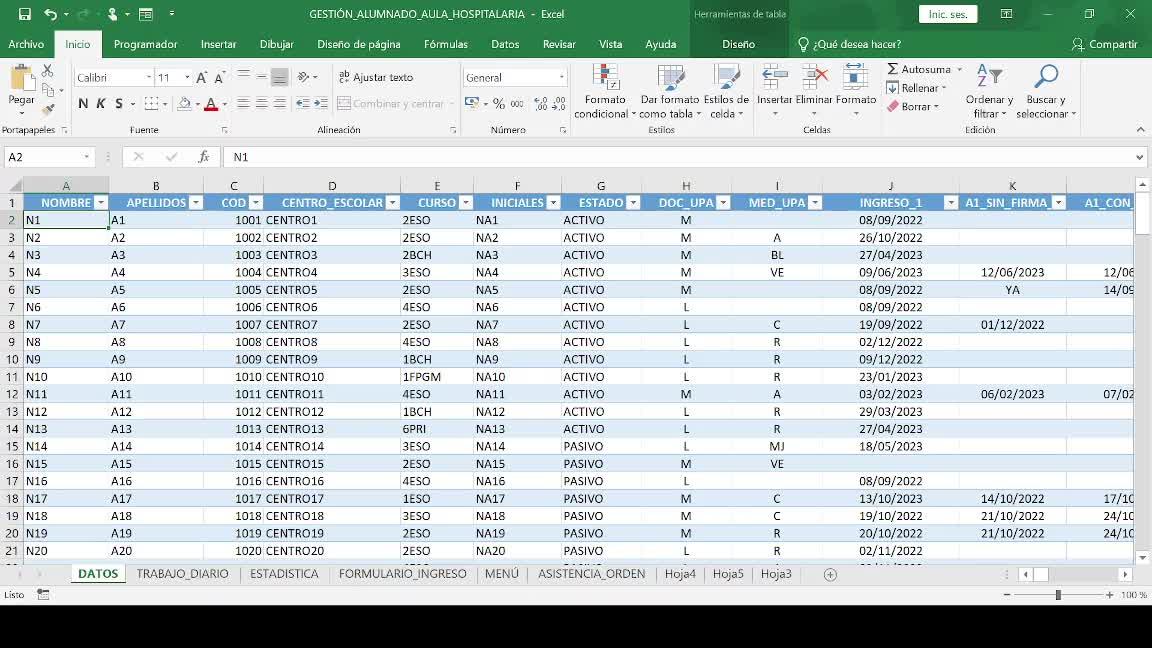Add a new sheet with plus icon
The width and height of the screenshot is (1152, 648).
(830, 574)
